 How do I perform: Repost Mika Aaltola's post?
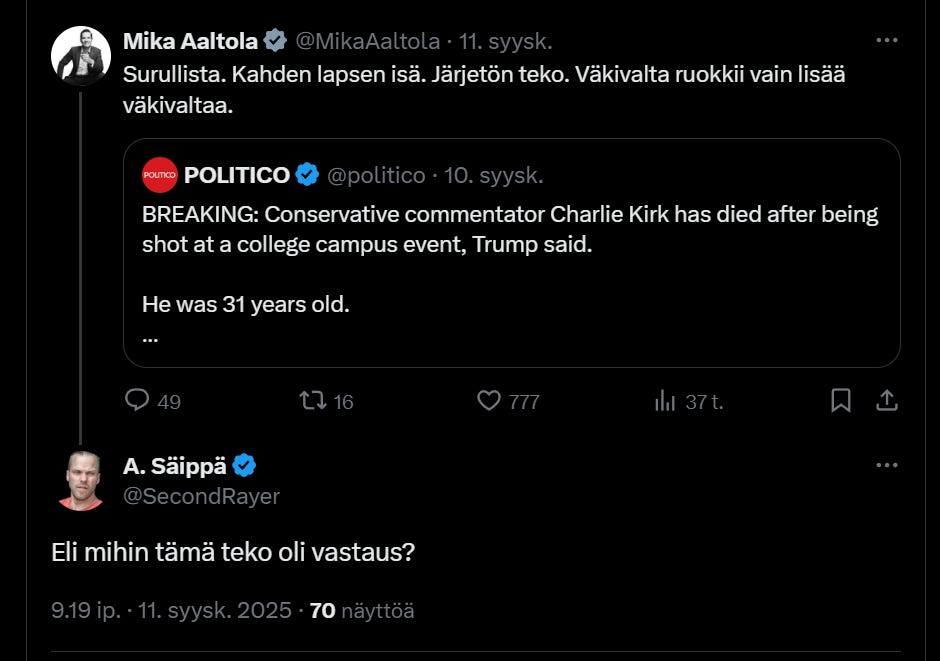pos(314,401)
